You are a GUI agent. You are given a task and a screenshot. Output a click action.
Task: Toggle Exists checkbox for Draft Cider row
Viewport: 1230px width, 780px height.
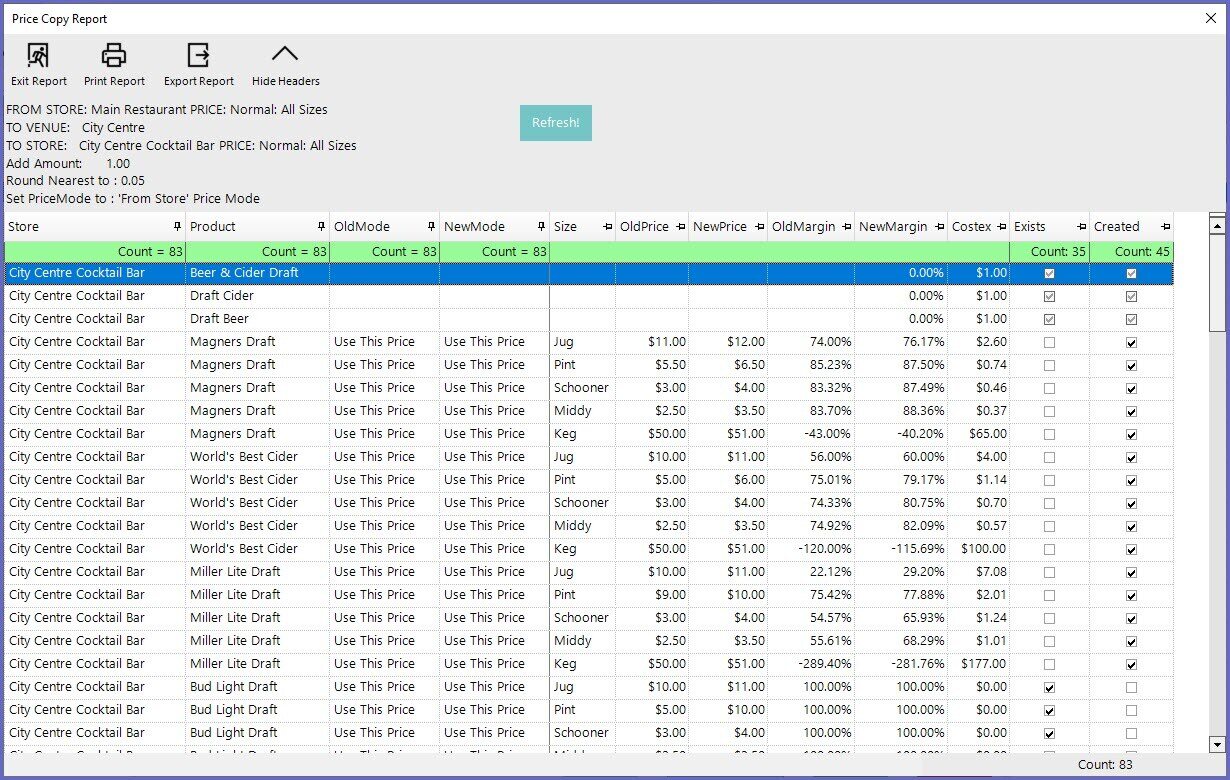coord(1049,296)
